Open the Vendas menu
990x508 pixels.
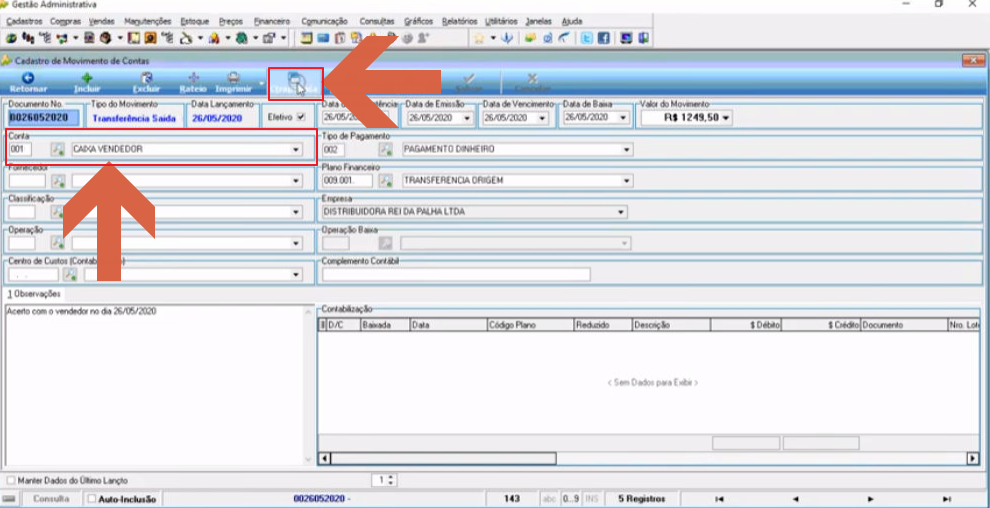[102, 21]
